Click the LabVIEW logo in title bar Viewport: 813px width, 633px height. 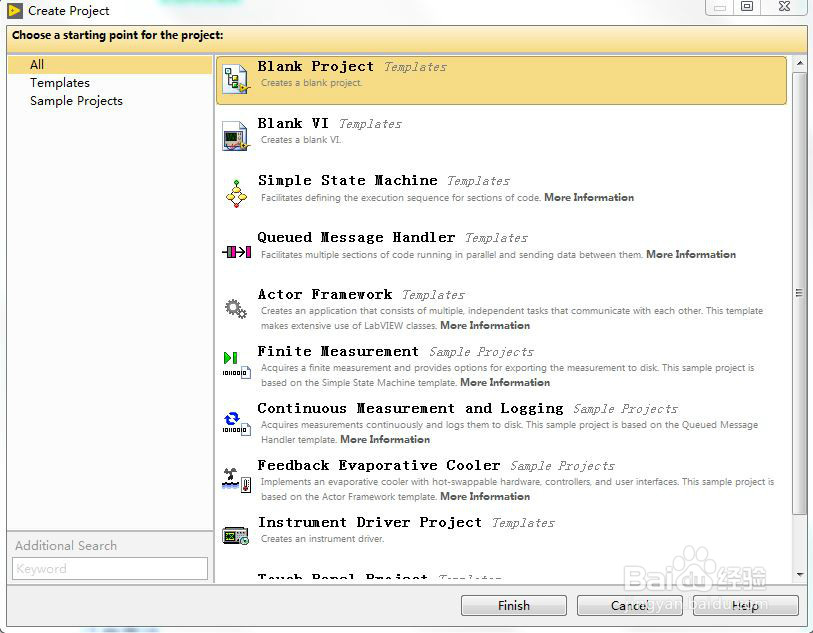[x=15, y=10]
